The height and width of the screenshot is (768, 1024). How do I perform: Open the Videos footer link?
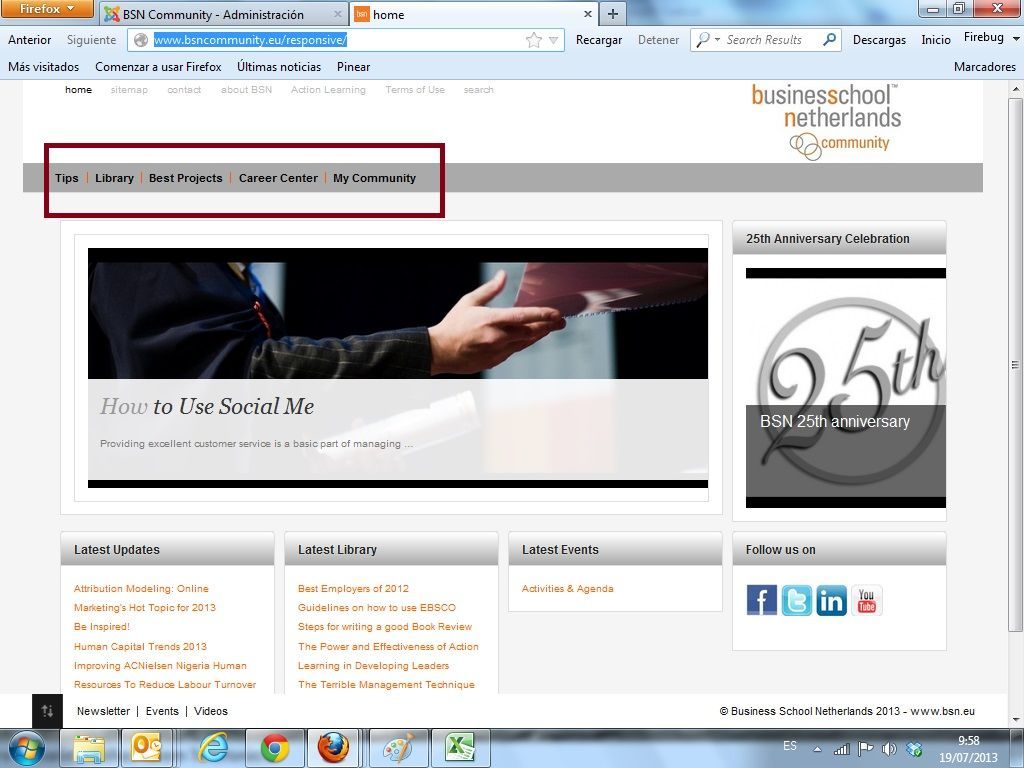(x=211, y=711)
